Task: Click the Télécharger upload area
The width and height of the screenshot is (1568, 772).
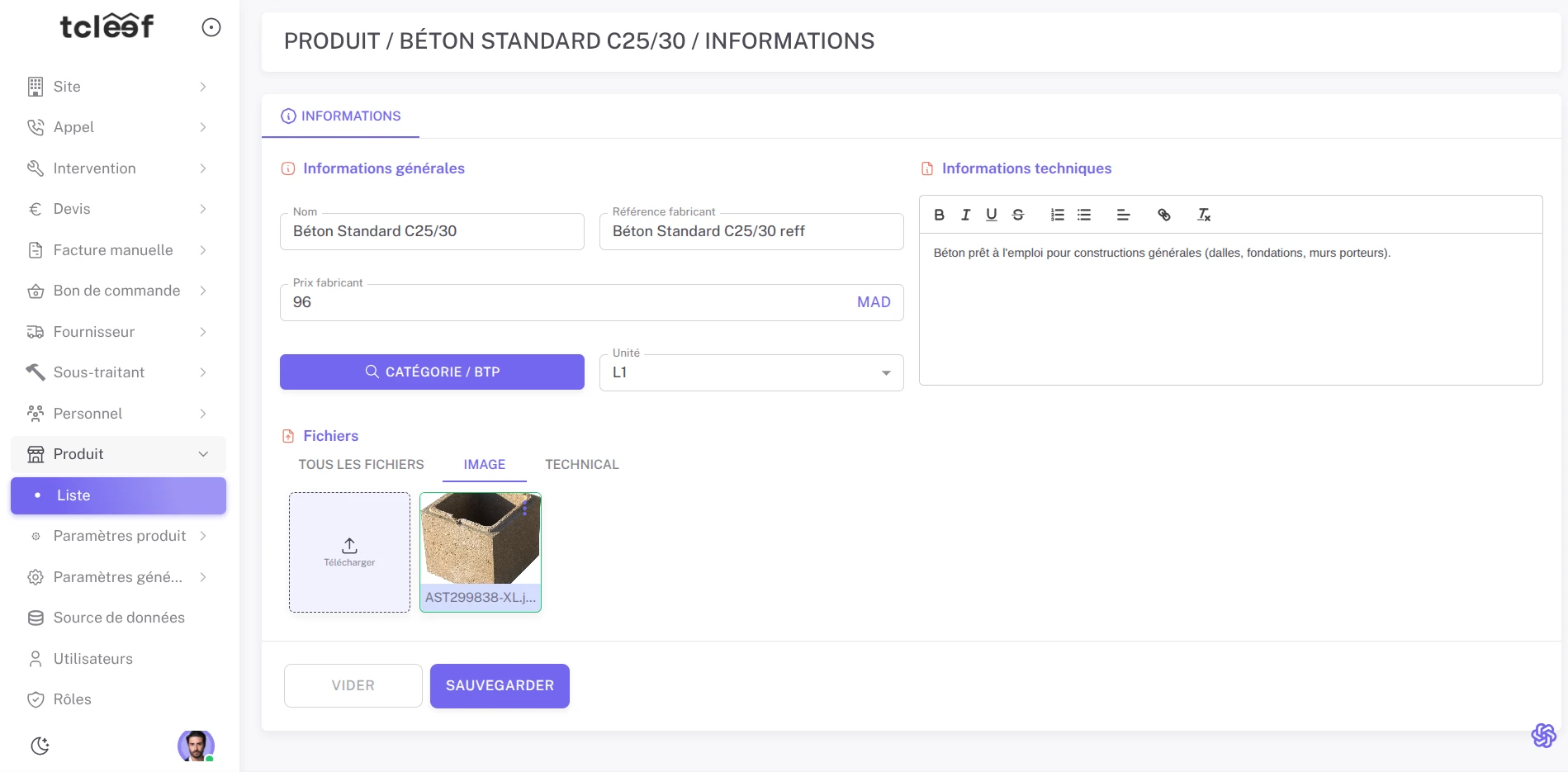Action: 348,552
